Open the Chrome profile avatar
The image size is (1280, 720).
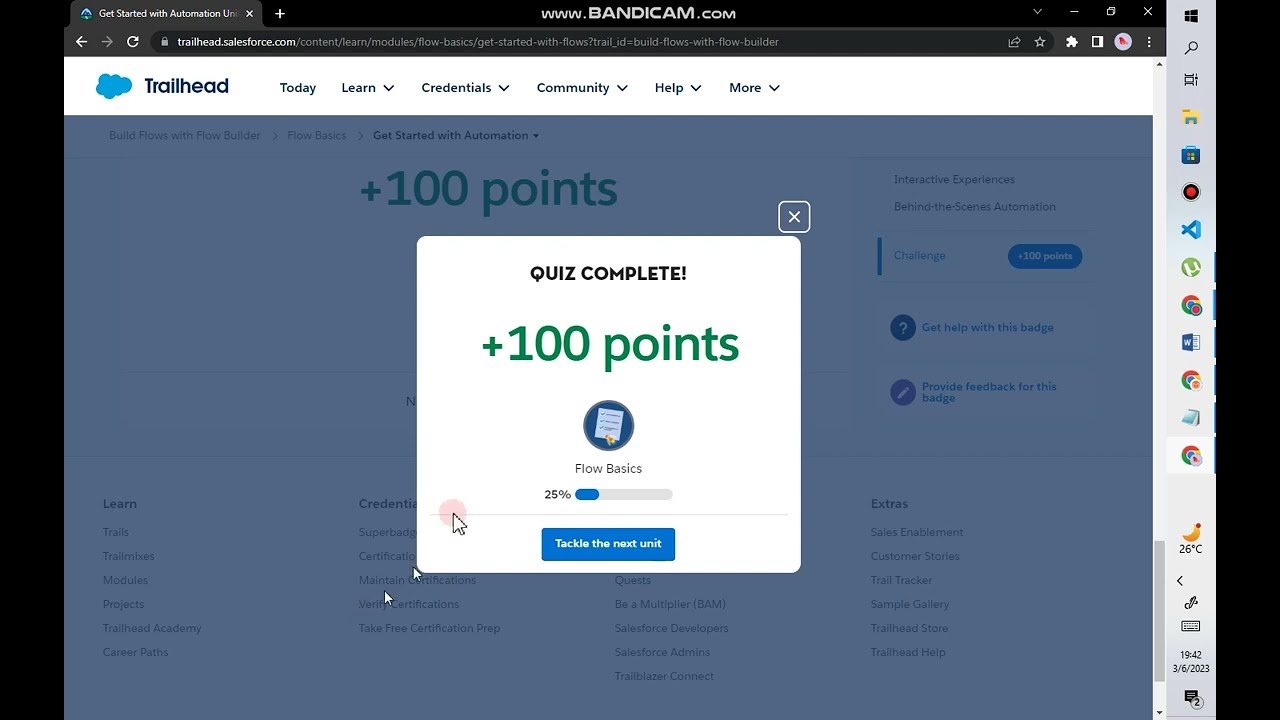click(1123, 42)
